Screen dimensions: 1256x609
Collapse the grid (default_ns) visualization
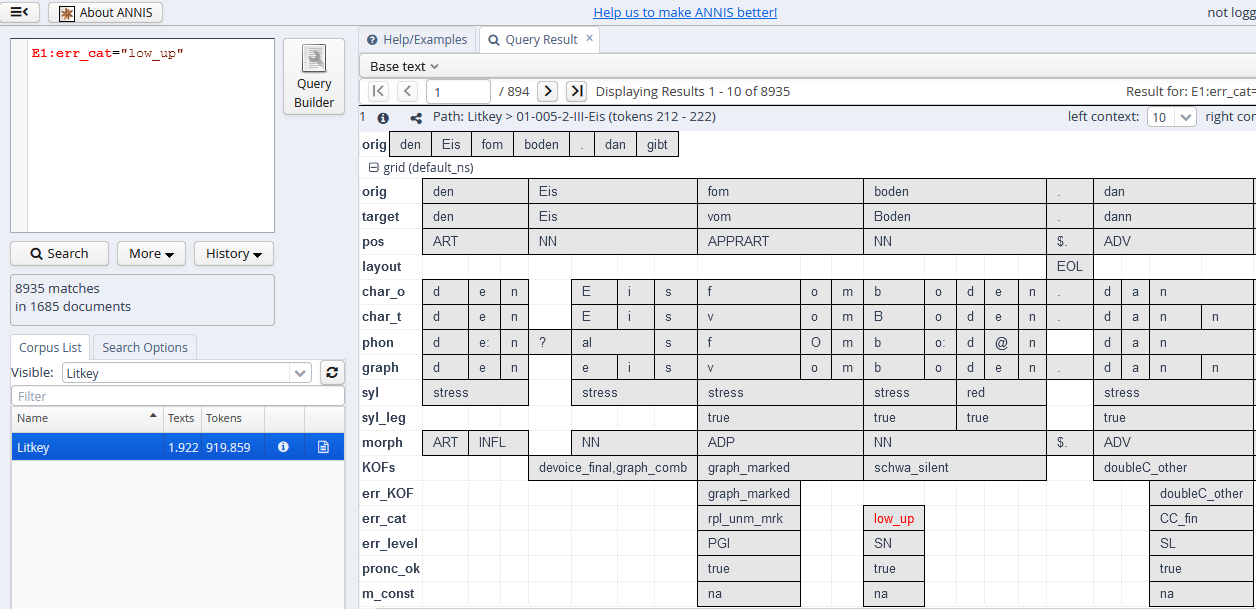coord(373,168)
